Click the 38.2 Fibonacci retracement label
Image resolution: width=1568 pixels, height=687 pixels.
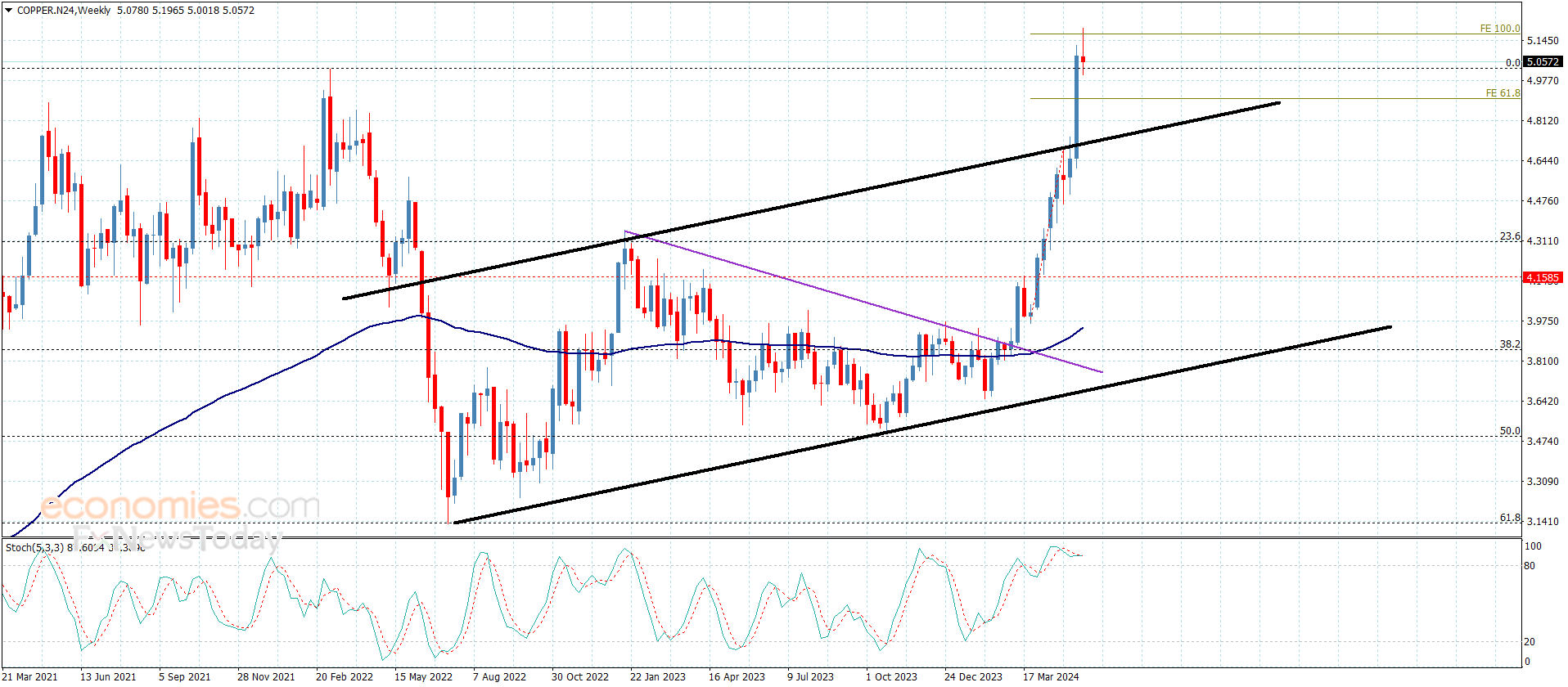click(x=1510, y=344)
